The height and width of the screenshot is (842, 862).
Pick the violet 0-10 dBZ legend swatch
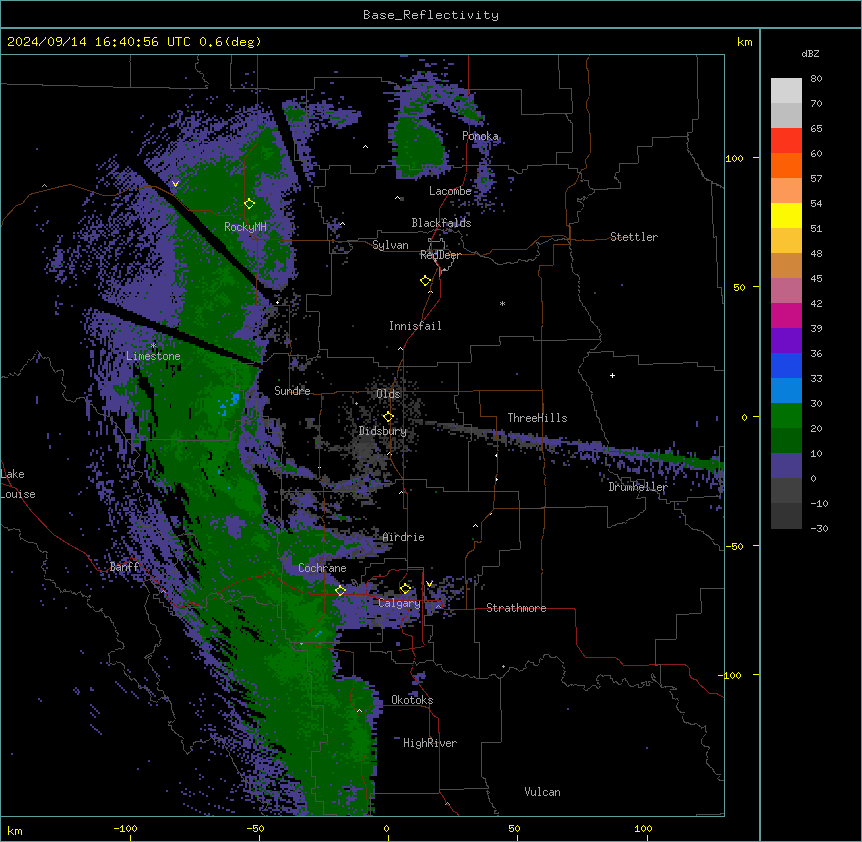point(786,466)
